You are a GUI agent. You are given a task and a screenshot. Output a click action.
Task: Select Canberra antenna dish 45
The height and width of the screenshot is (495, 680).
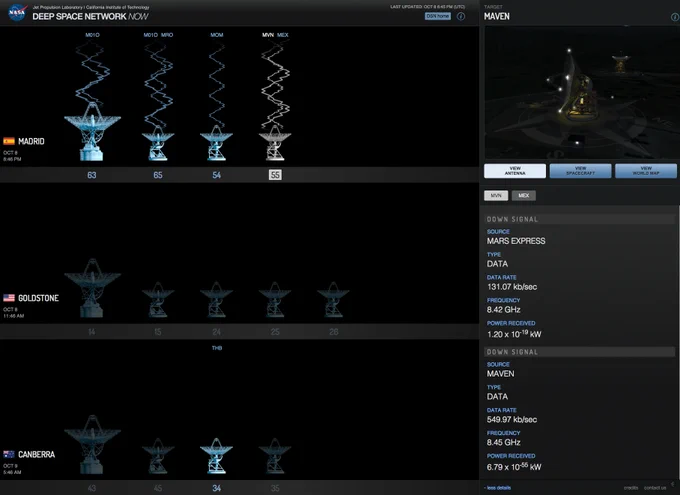pos(158,456)
